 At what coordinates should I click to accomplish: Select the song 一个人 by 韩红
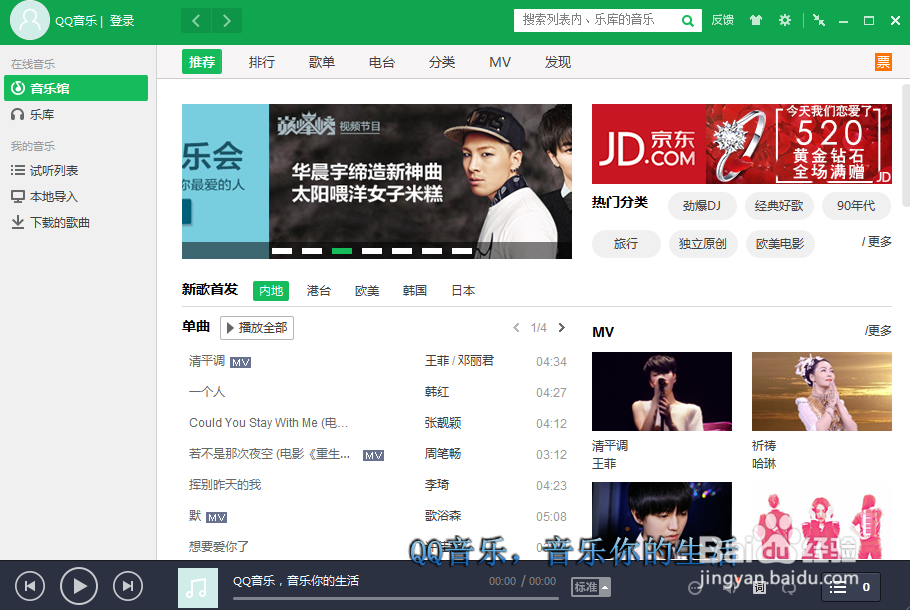377,392
